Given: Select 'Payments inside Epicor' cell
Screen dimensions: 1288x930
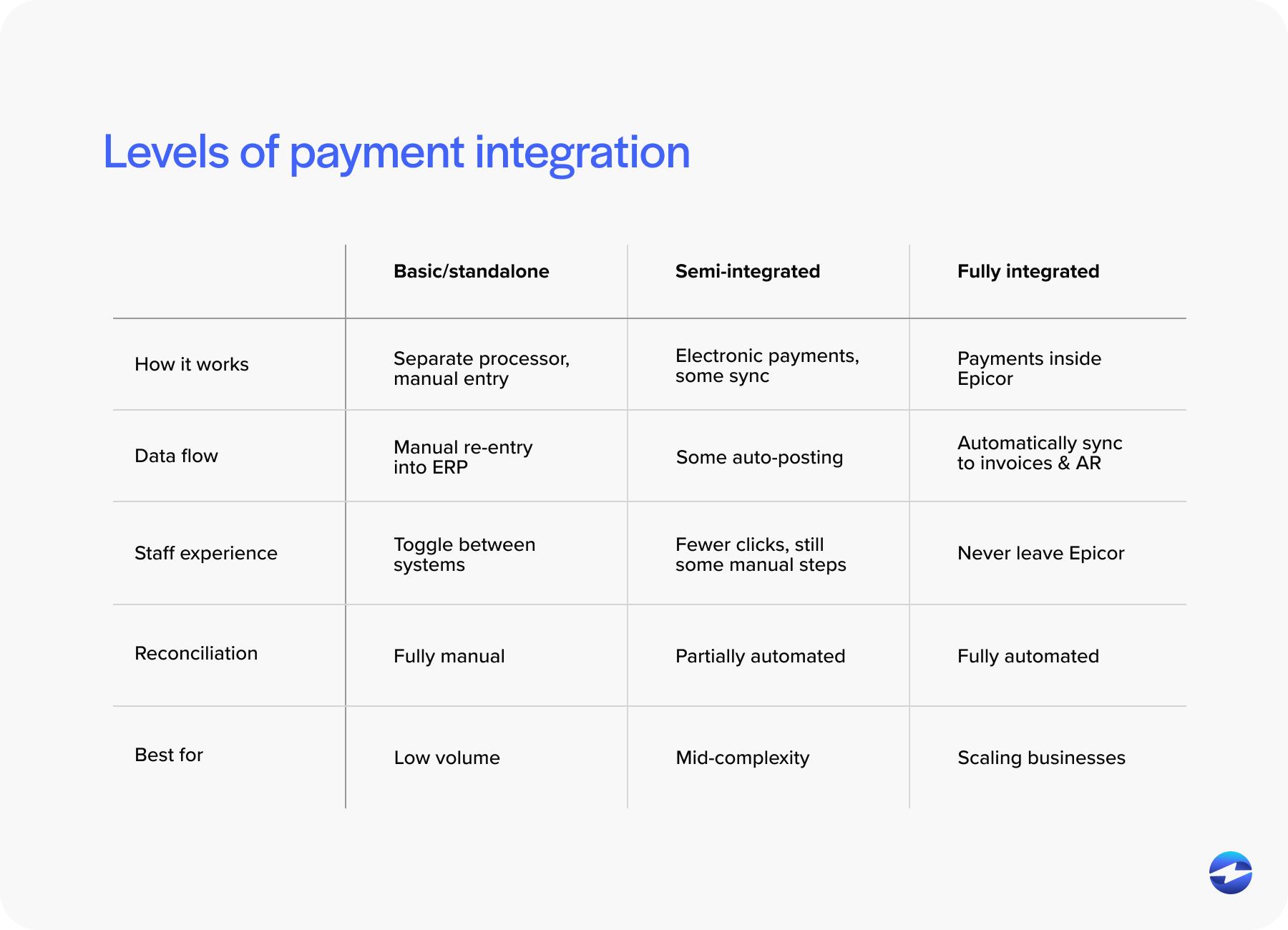Looking at the screenshot, I should 1029,368.
